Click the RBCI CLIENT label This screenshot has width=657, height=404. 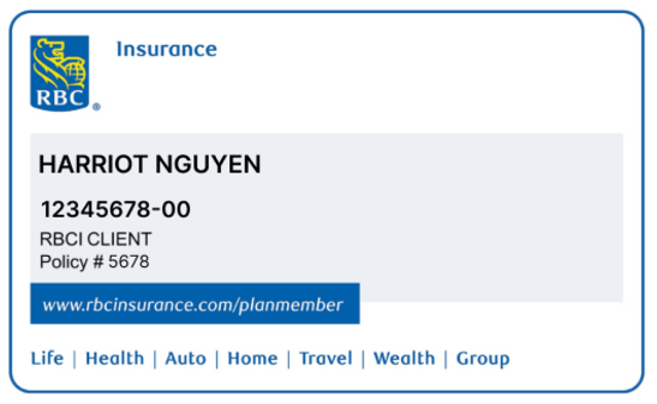point(96,239)
